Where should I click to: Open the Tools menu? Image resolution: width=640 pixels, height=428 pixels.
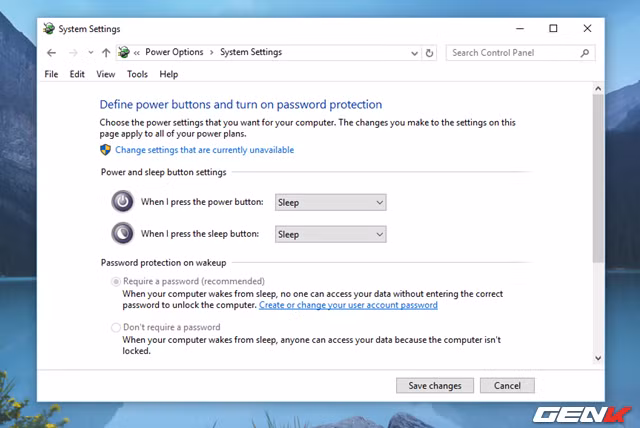click(x=137, y=74)
